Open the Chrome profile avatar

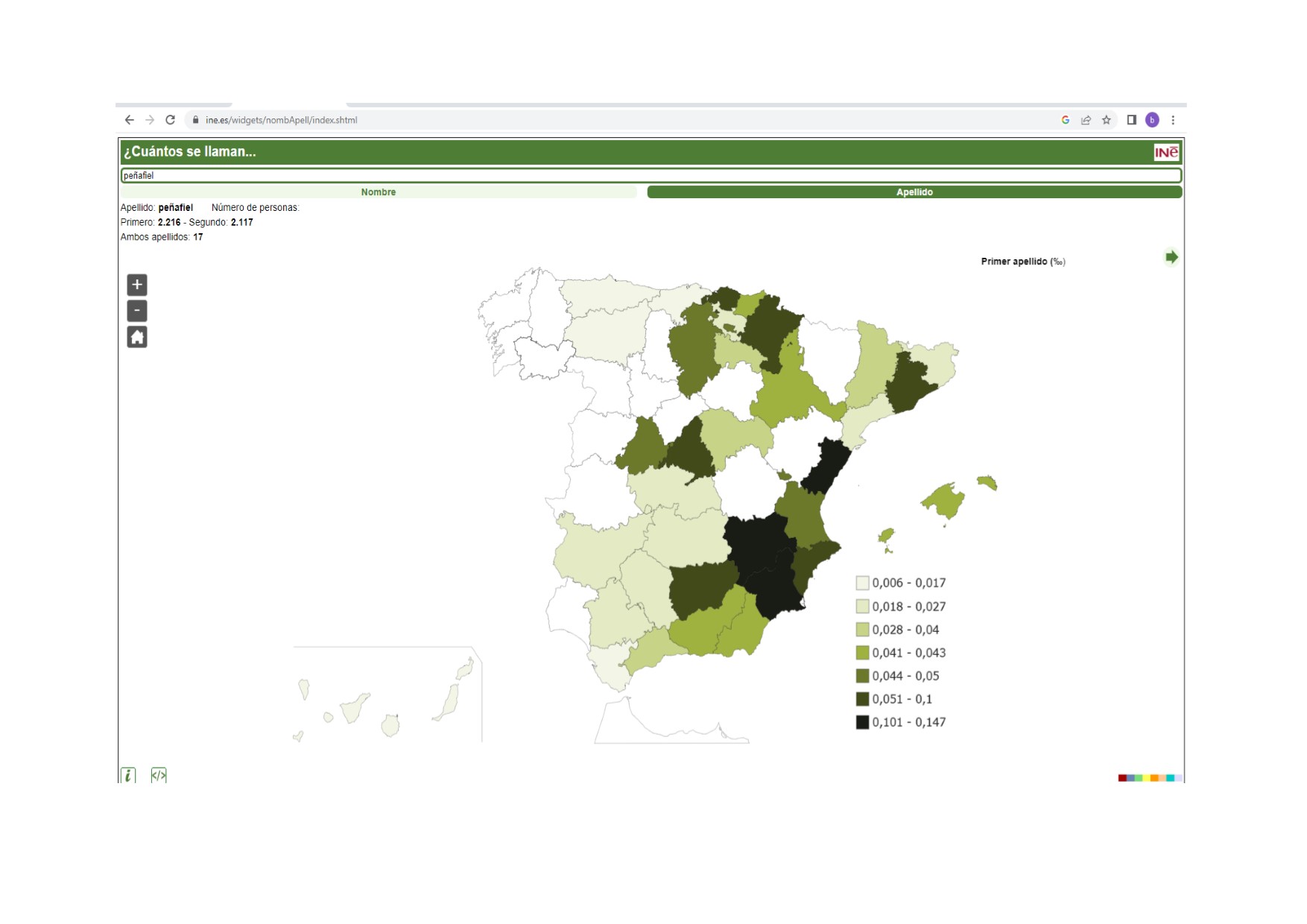(x=1152, y=120)
